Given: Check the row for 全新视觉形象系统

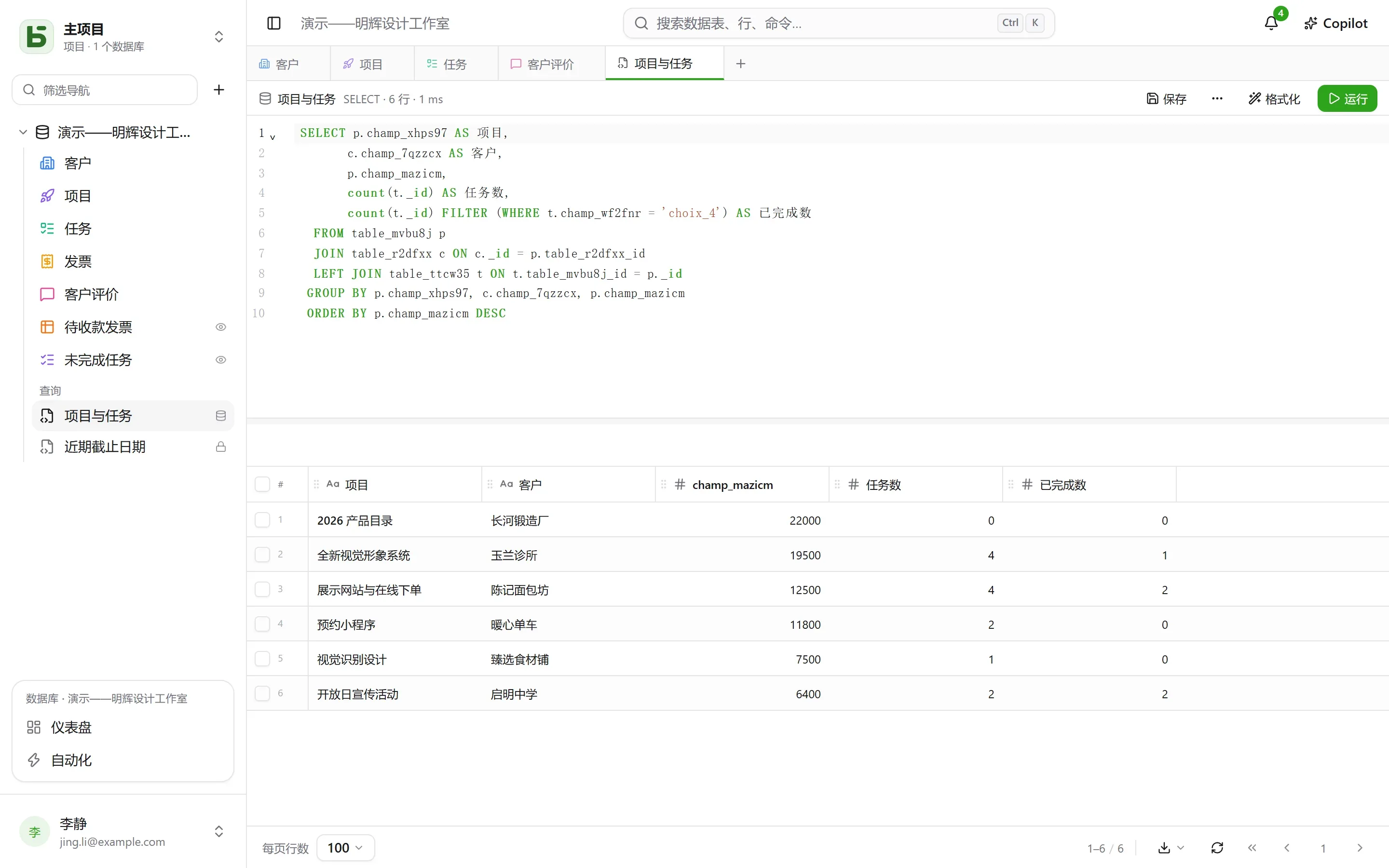Looking at the screenshot, I should 262,555.
